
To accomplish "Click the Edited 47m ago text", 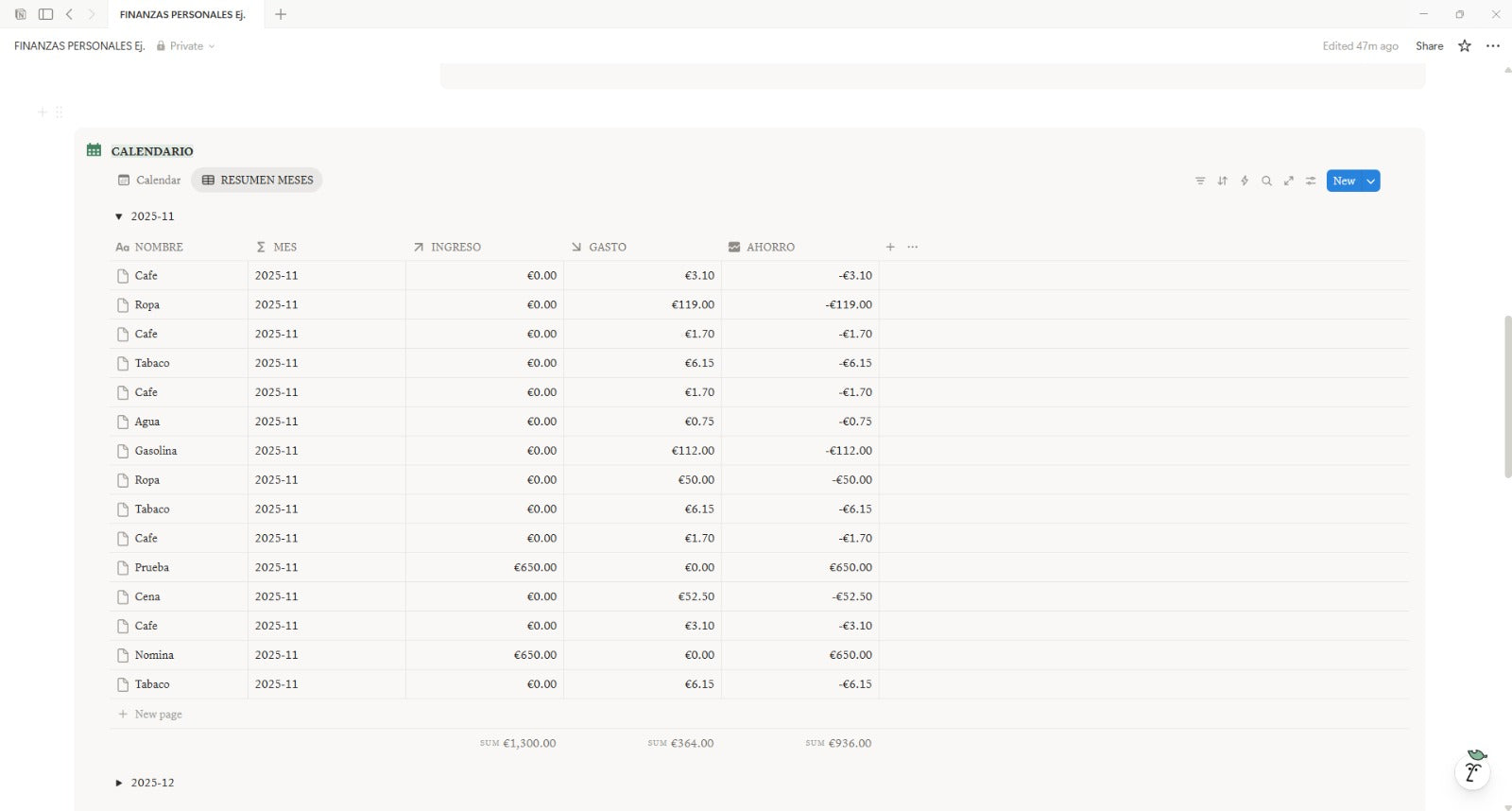I will 1360,45.
